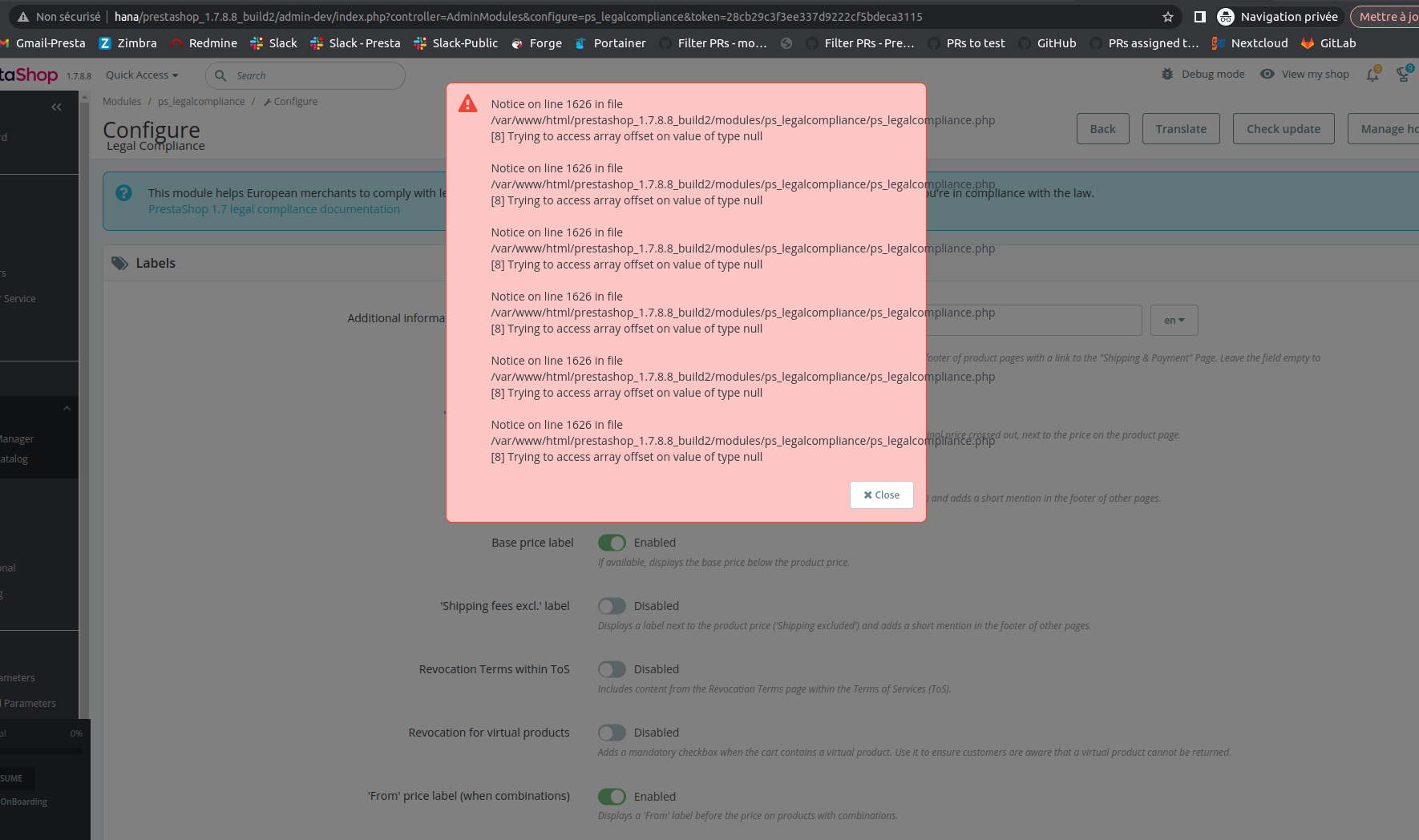
Task: Open the PrestaShop 1.7 legal compliance documentation link
Action: [x=273, y=208]
